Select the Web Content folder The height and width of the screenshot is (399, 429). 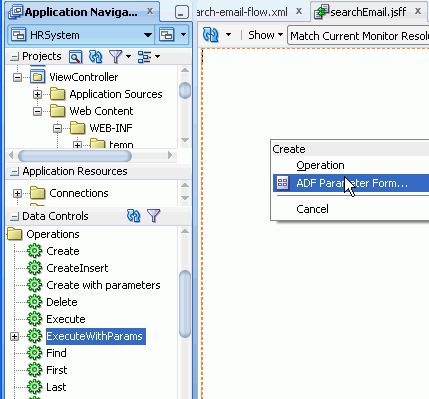click(101, 111)
